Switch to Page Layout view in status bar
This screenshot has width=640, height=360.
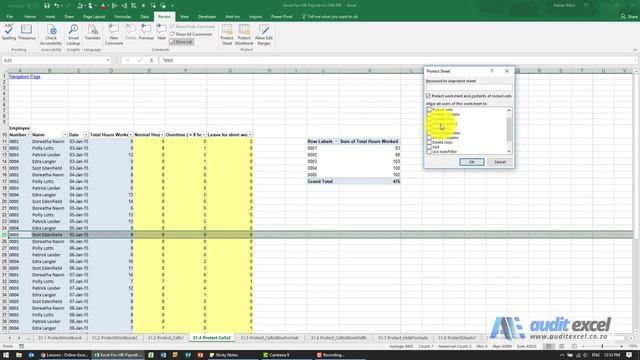562,346
